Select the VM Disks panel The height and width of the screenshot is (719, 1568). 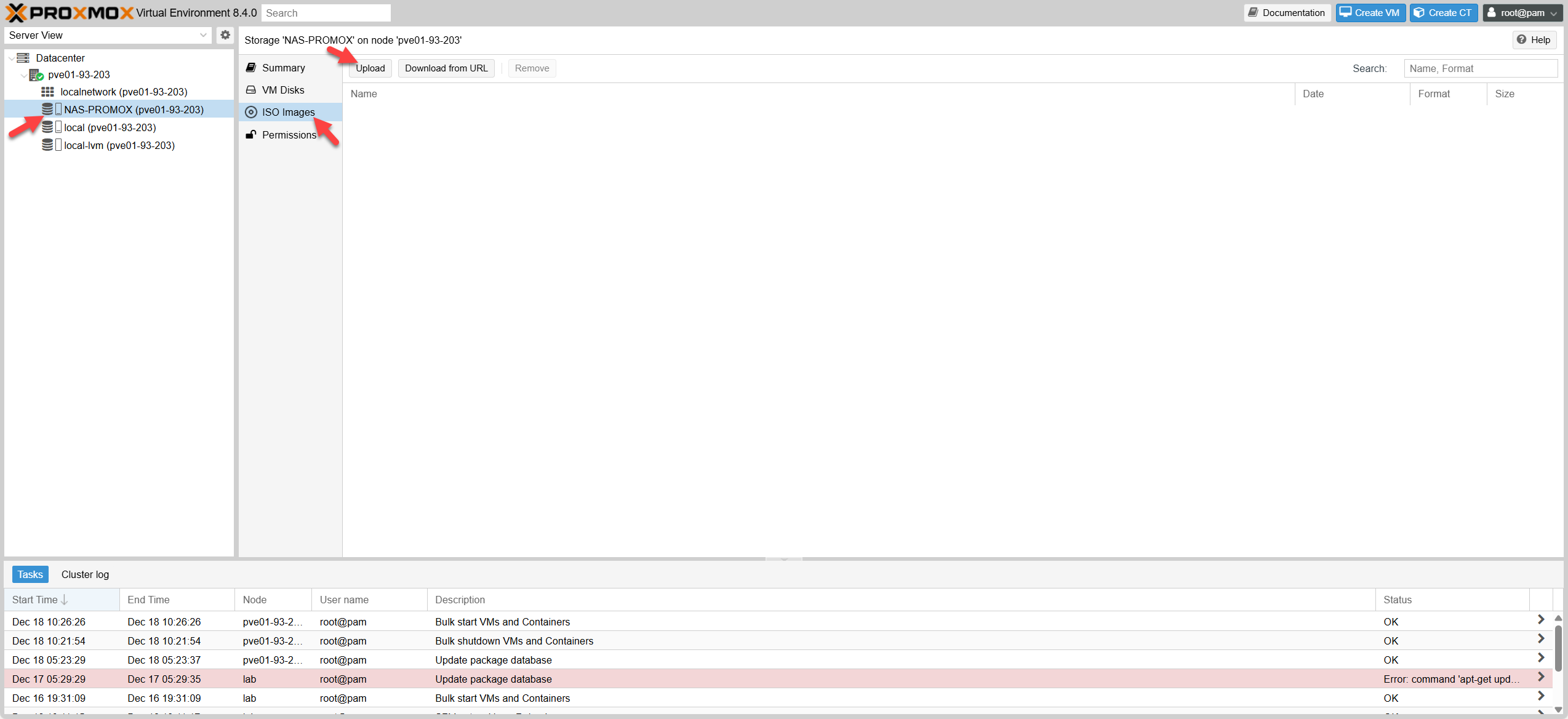(283, 90)
